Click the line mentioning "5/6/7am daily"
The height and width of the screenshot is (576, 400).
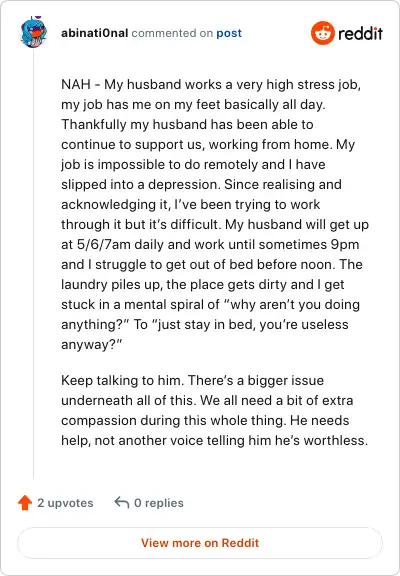click(x=210, y=245)
